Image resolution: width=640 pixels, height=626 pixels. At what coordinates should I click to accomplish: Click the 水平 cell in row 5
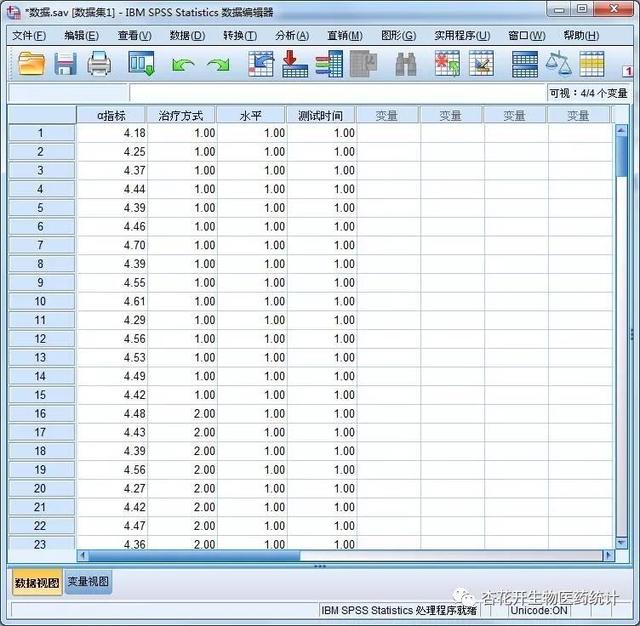click(x=252, y=208)
